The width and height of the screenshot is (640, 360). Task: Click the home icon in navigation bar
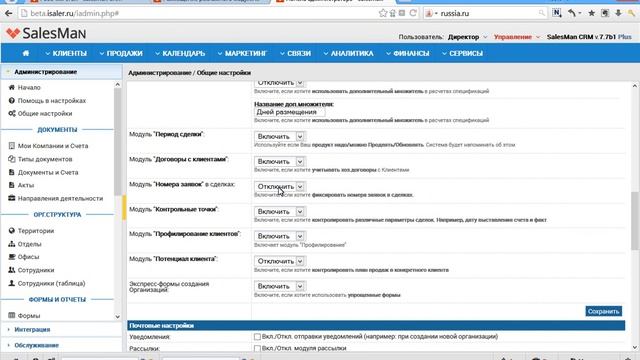click(26, 53)
